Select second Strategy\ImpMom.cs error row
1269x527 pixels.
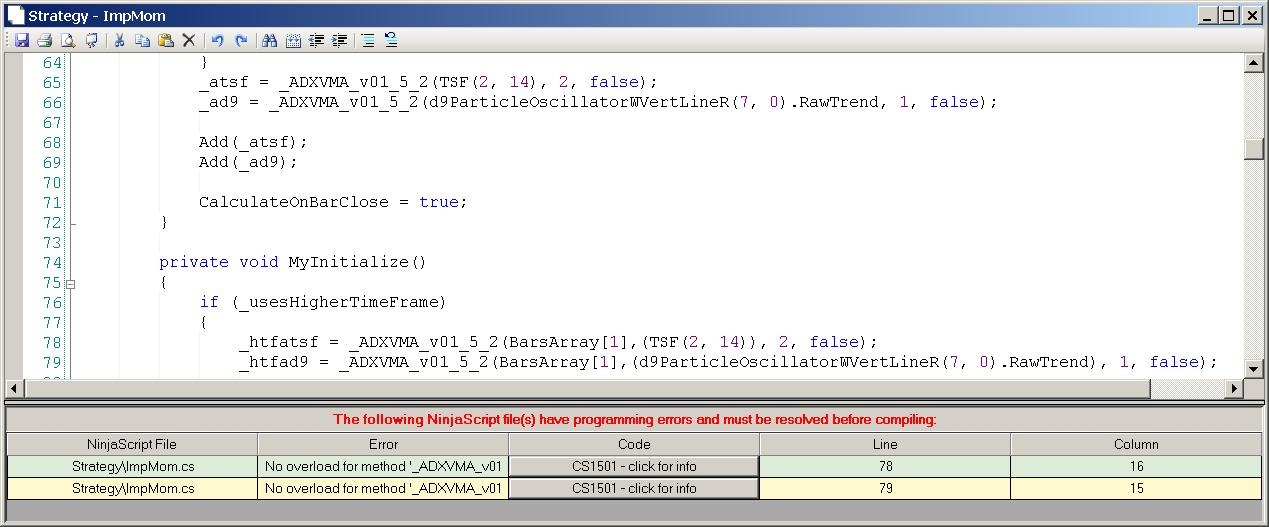[x=132, y=488]
